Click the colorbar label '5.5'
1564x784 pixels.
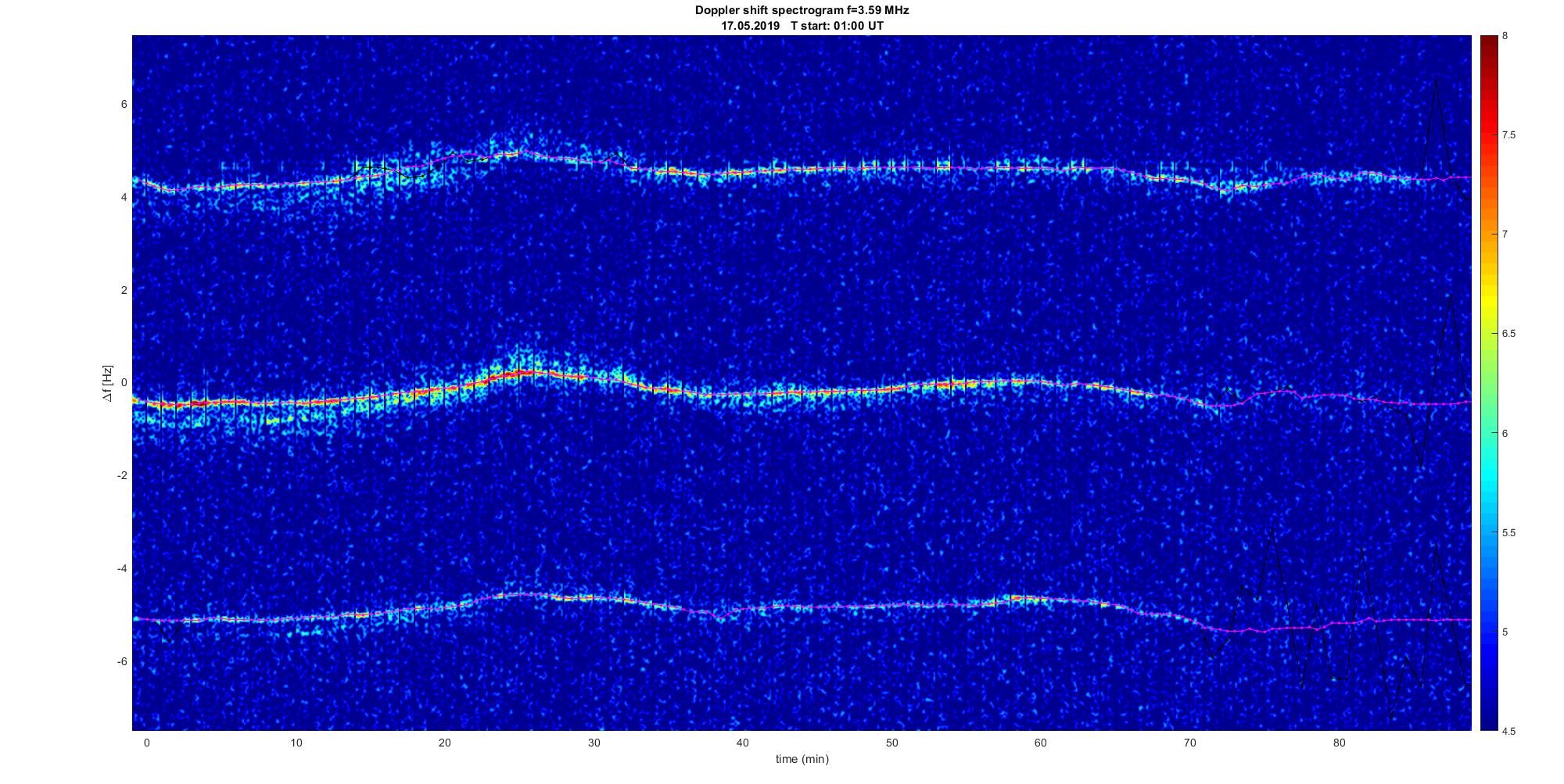click(x=1508, y=532)
